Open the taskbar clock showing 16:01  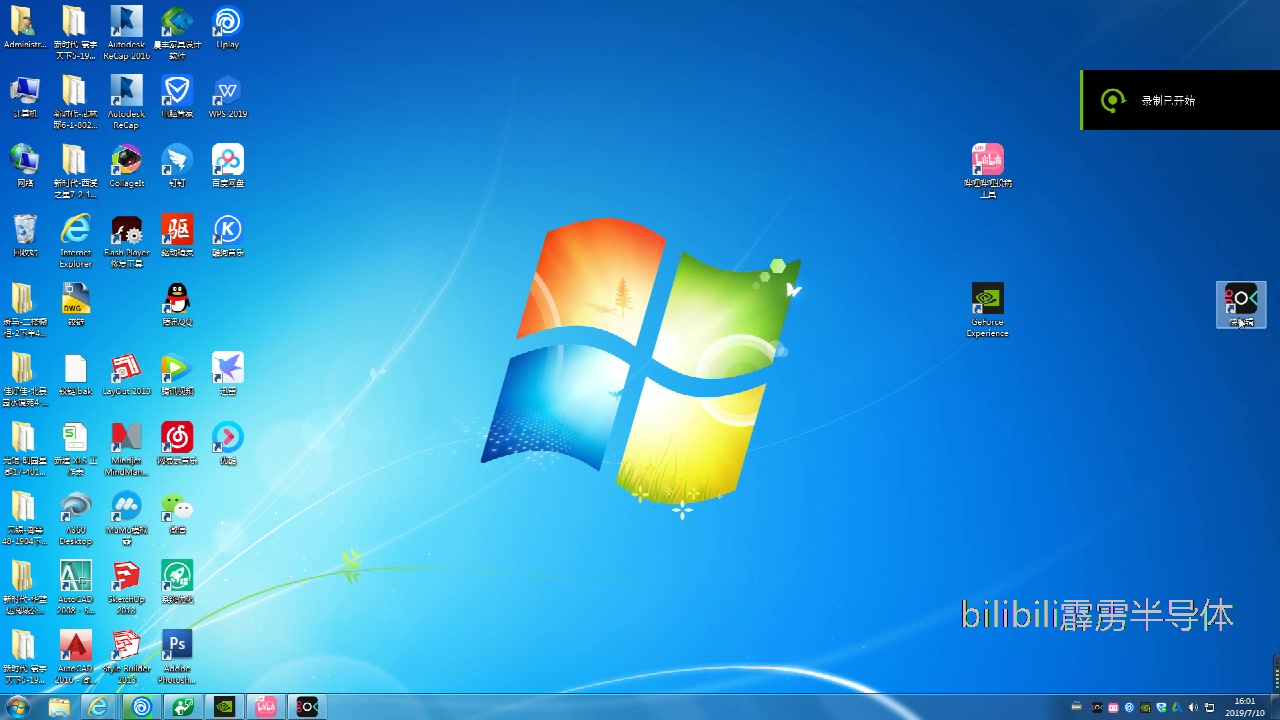pyautogui.click(x=1245, y=707)
